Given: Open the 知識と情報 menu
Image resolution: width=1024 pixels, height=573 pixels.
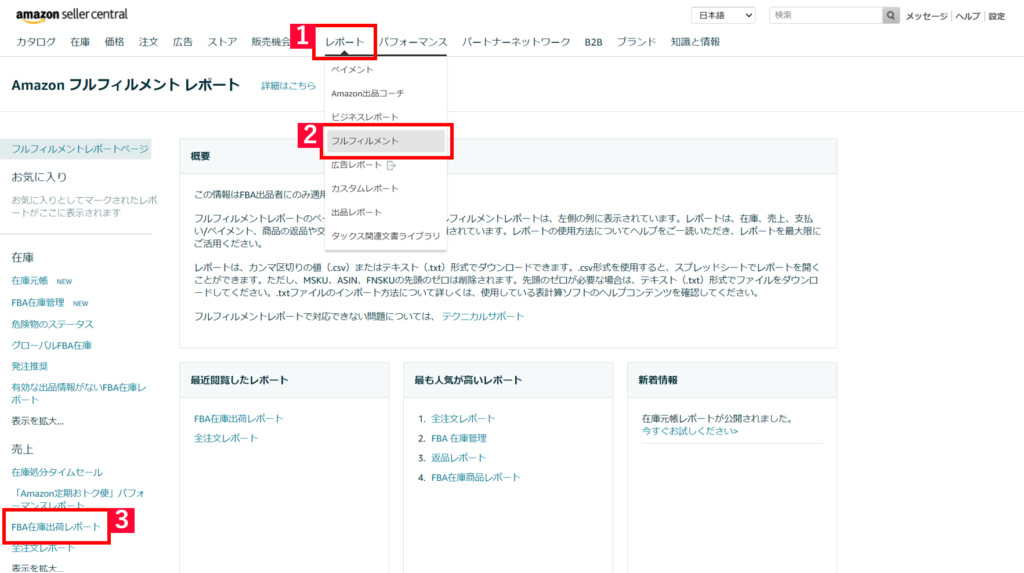Looking at the screenshot, I should click(x=695, y=42).
